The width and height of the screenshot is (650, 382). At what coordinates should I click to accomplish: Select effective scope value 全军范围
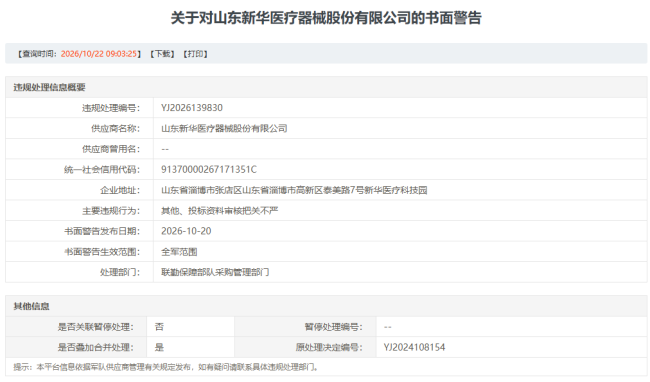pyautogui.click(x=179, y=252)
